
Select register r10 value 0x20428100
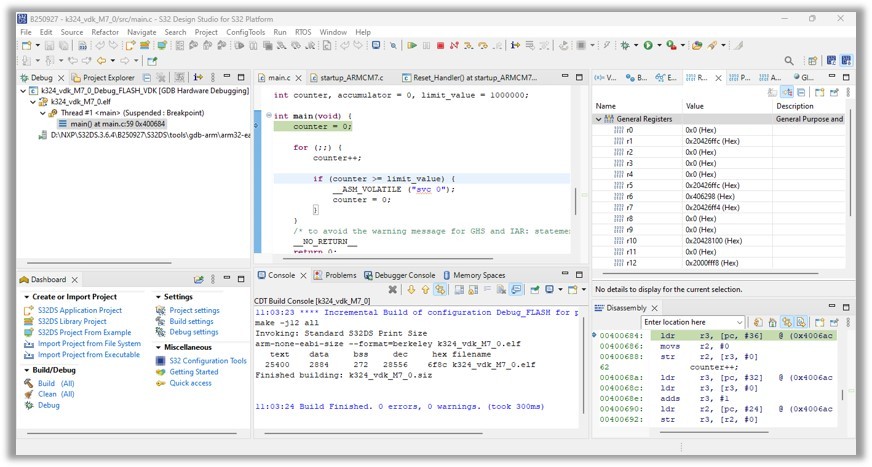714,241
